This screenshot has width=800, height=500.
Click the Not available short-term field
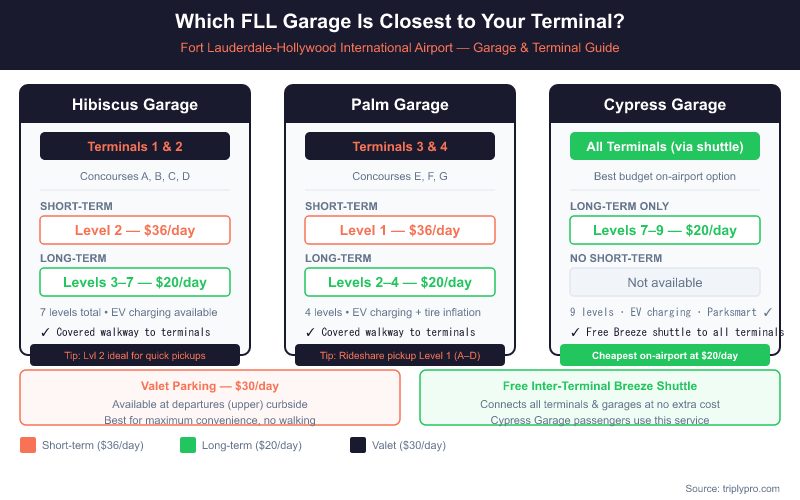pyautogui.click(x=665, y=282)
